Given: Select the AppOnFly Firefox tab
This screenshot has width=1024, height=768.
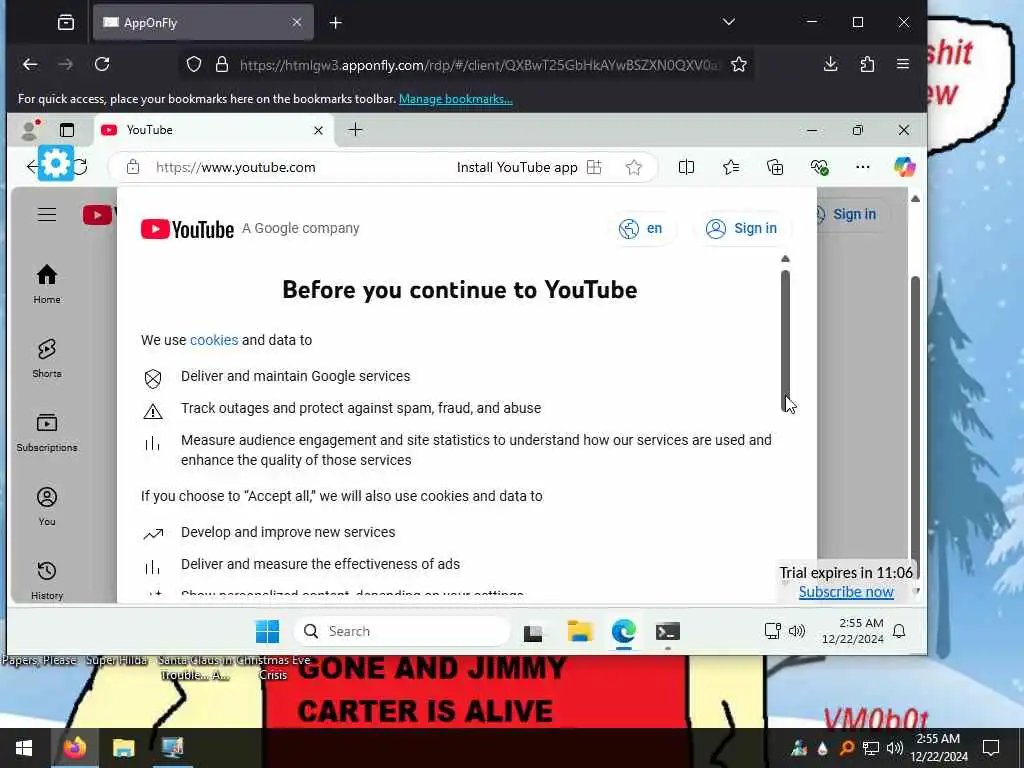Looking at the screenshot, I should point(203,23).
